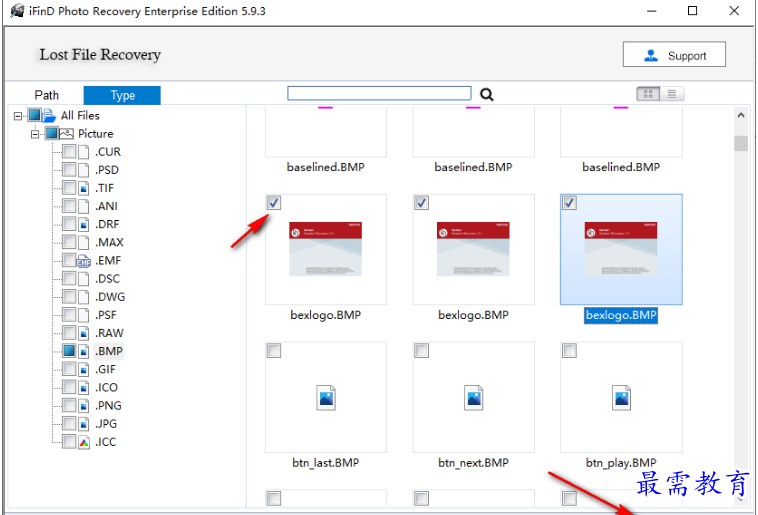758x515 pixels.
Task: Click the .DRF file type icon
Action: click(84, 224)
